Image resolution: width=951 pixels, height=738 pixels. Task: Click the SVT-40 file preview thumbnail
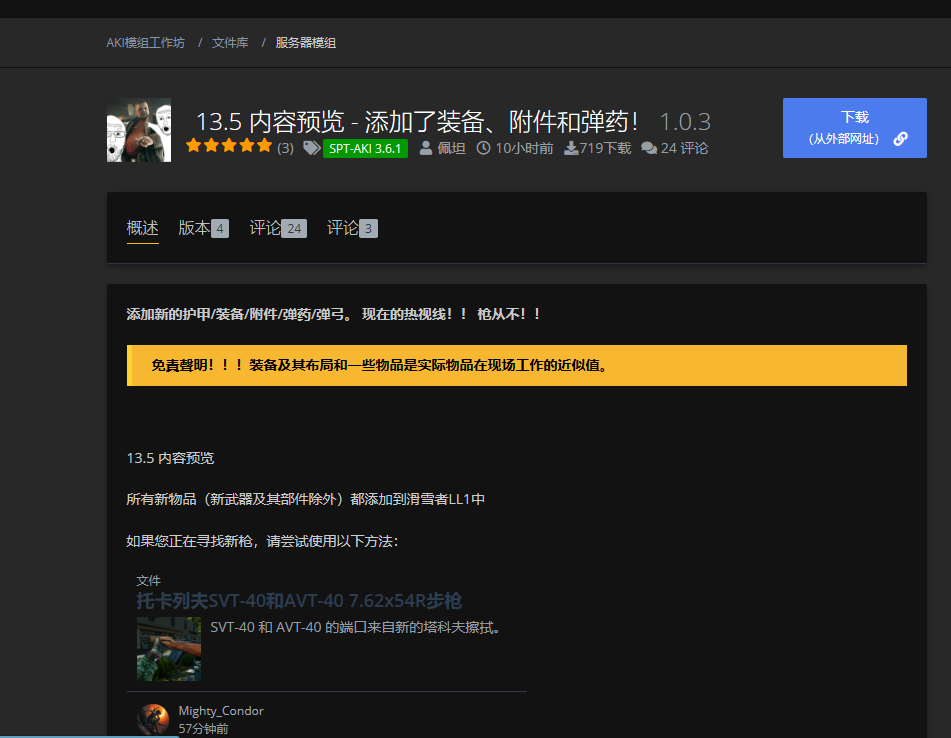169,648
